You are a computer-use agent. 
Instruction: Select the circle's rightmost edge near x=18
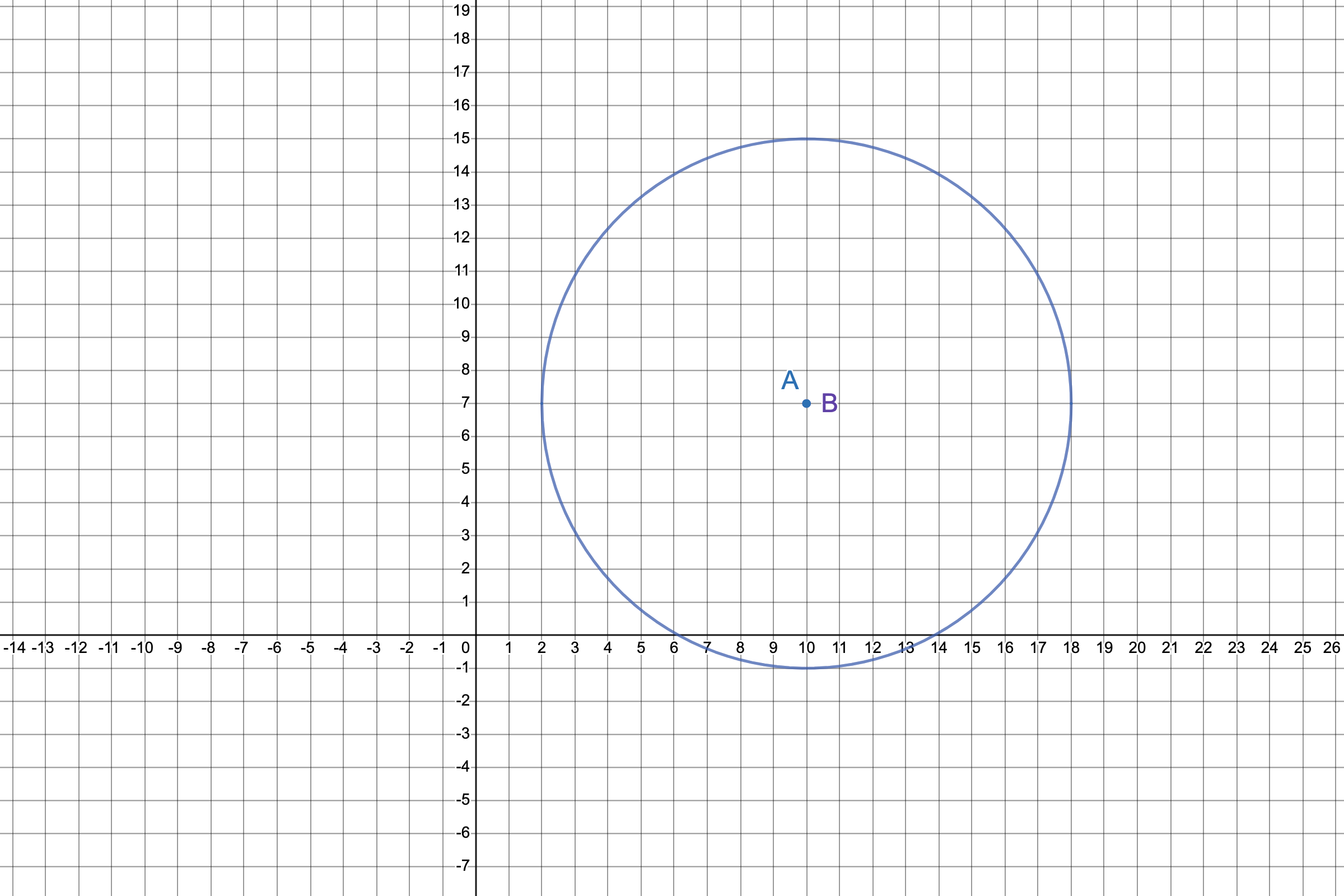coord(1072,403)
